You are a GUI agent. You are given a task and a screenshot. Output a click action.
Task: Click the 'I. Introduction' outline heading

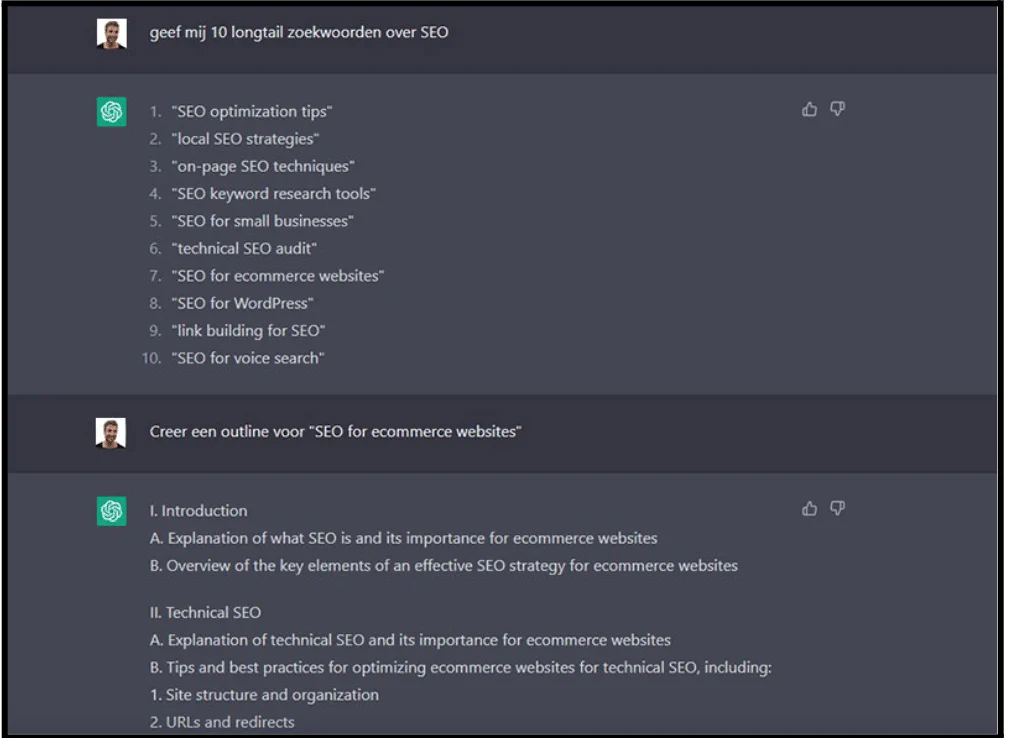pyautogui.click(x=198, y=511)
